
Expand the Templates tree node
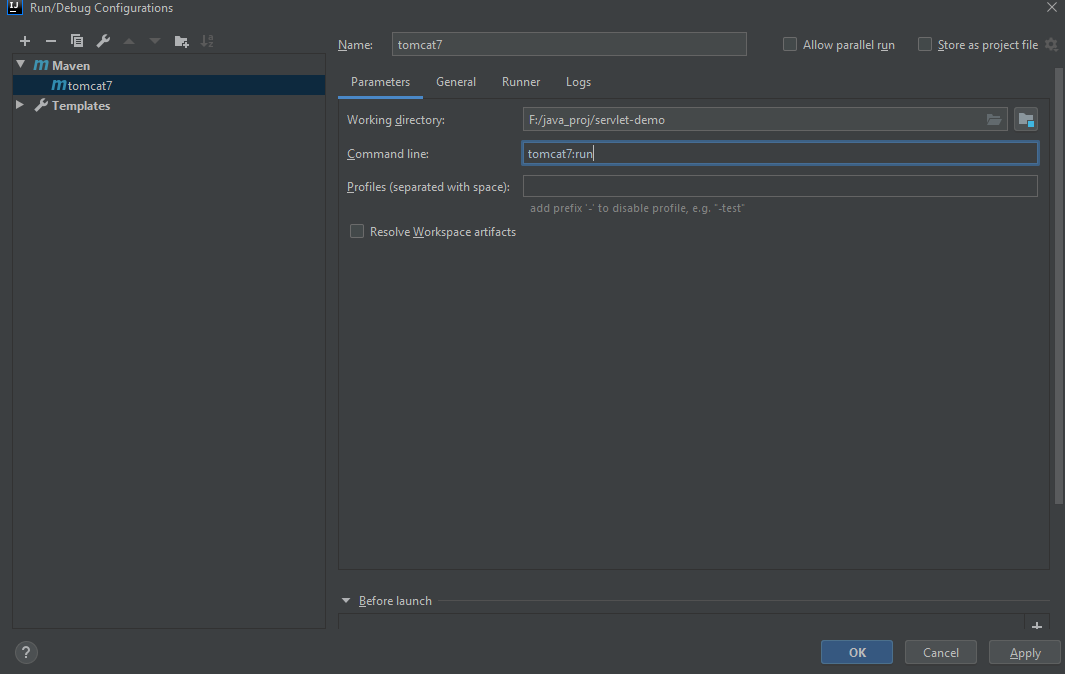(x=20, y=105)
